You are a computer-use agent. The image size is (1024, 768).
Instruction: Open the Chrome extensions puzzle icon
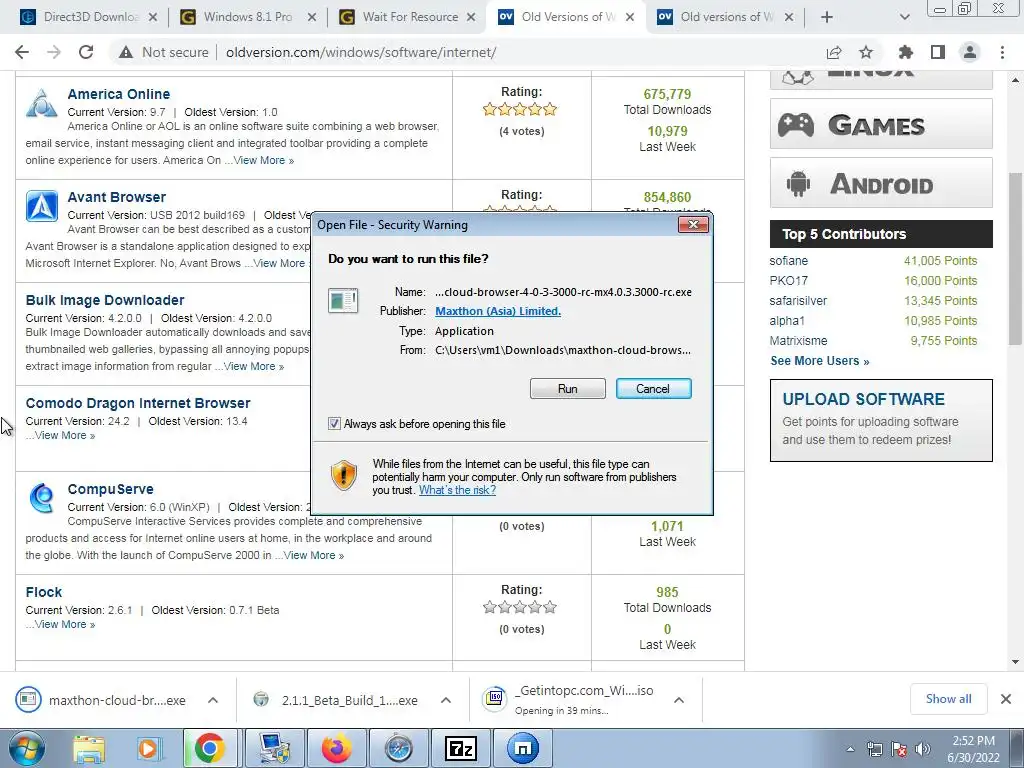pos(906,52)
